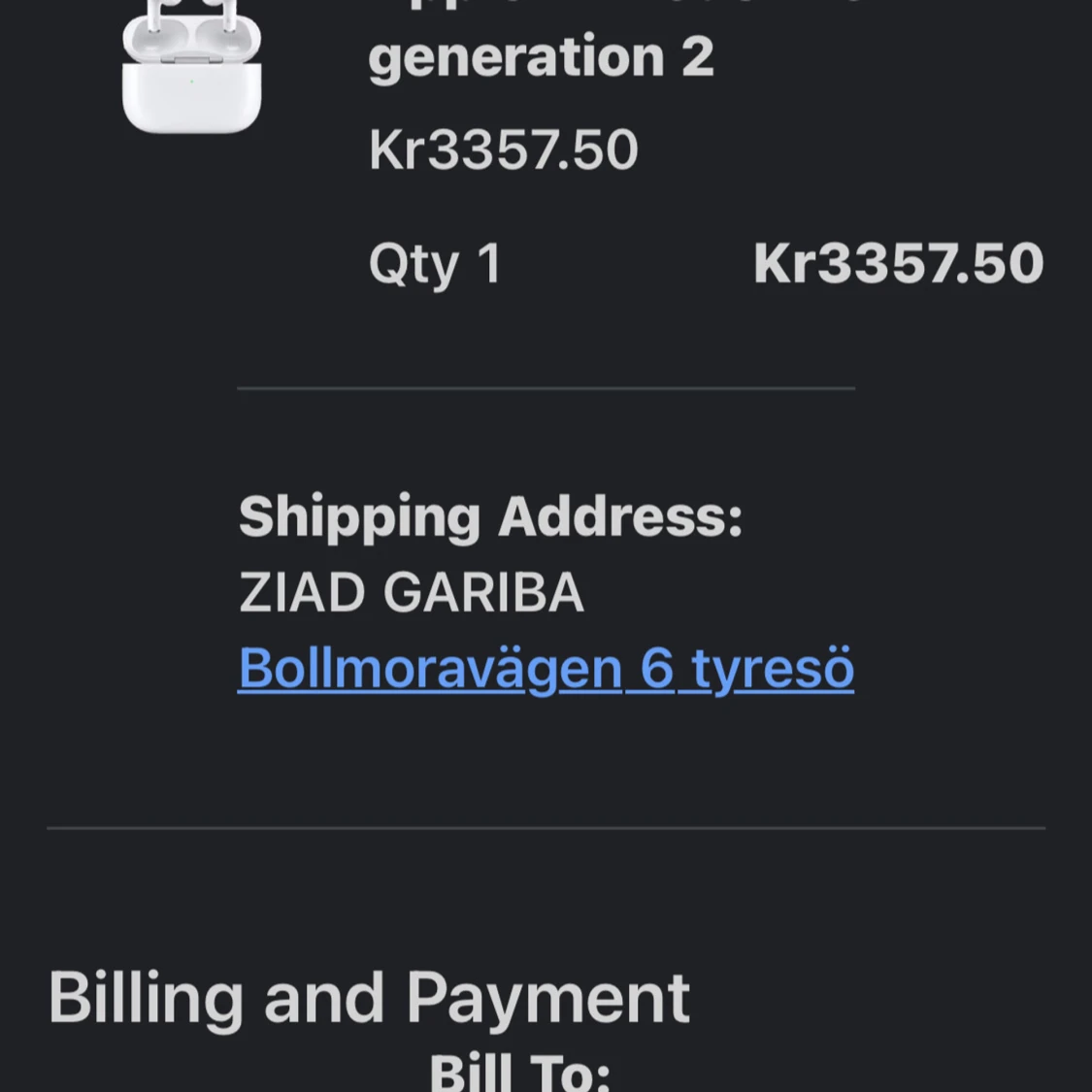Select the "generation 2" product title
This screenshot has height=1092, width=1092.
point(541,57)
